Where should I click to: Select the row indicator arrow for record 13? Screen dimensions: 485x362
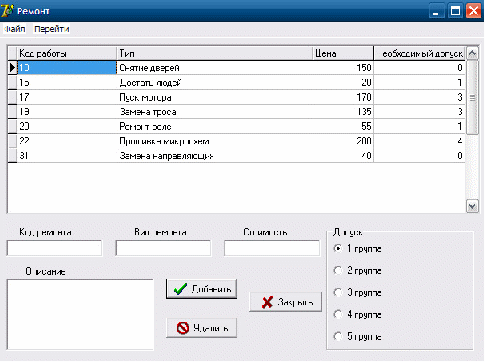[x=12, y=68]
